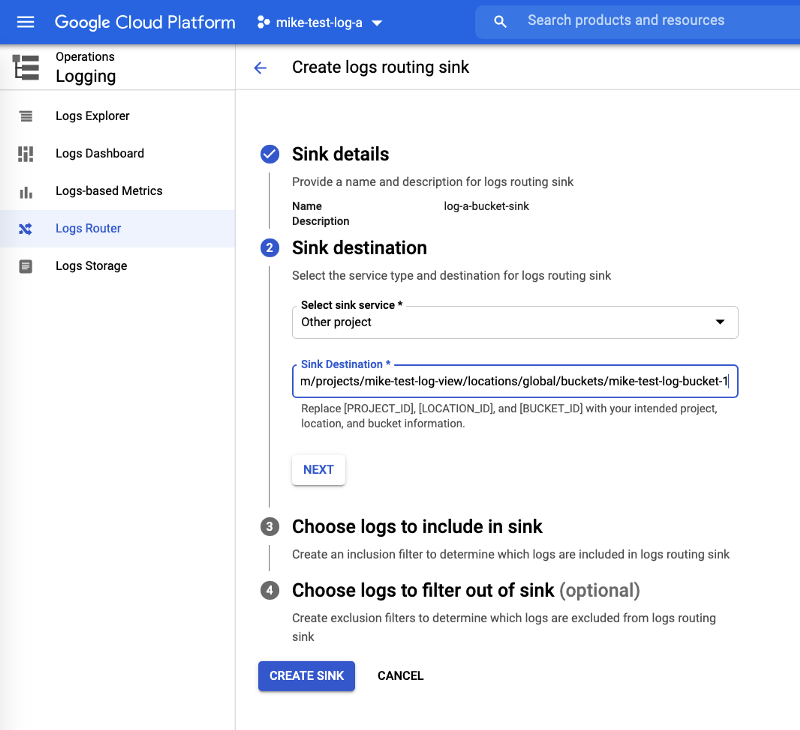Click the Replace [PROJECT_ID] helper text

coord(509,416)
